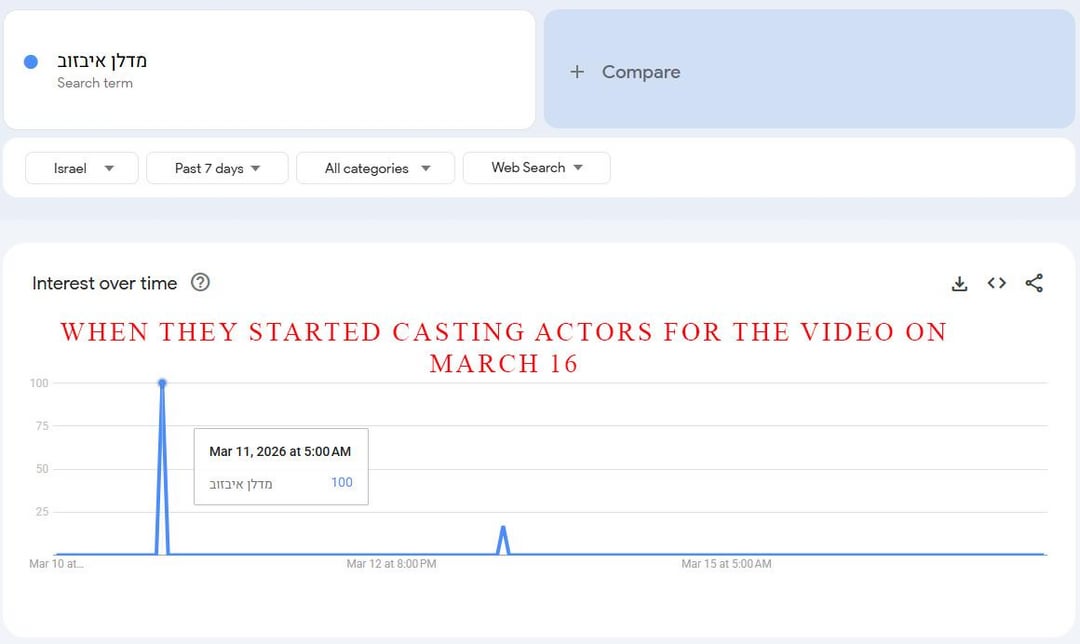Click the Interest over time heading
Screen dimensions: 1080x644
click(104, 283)
